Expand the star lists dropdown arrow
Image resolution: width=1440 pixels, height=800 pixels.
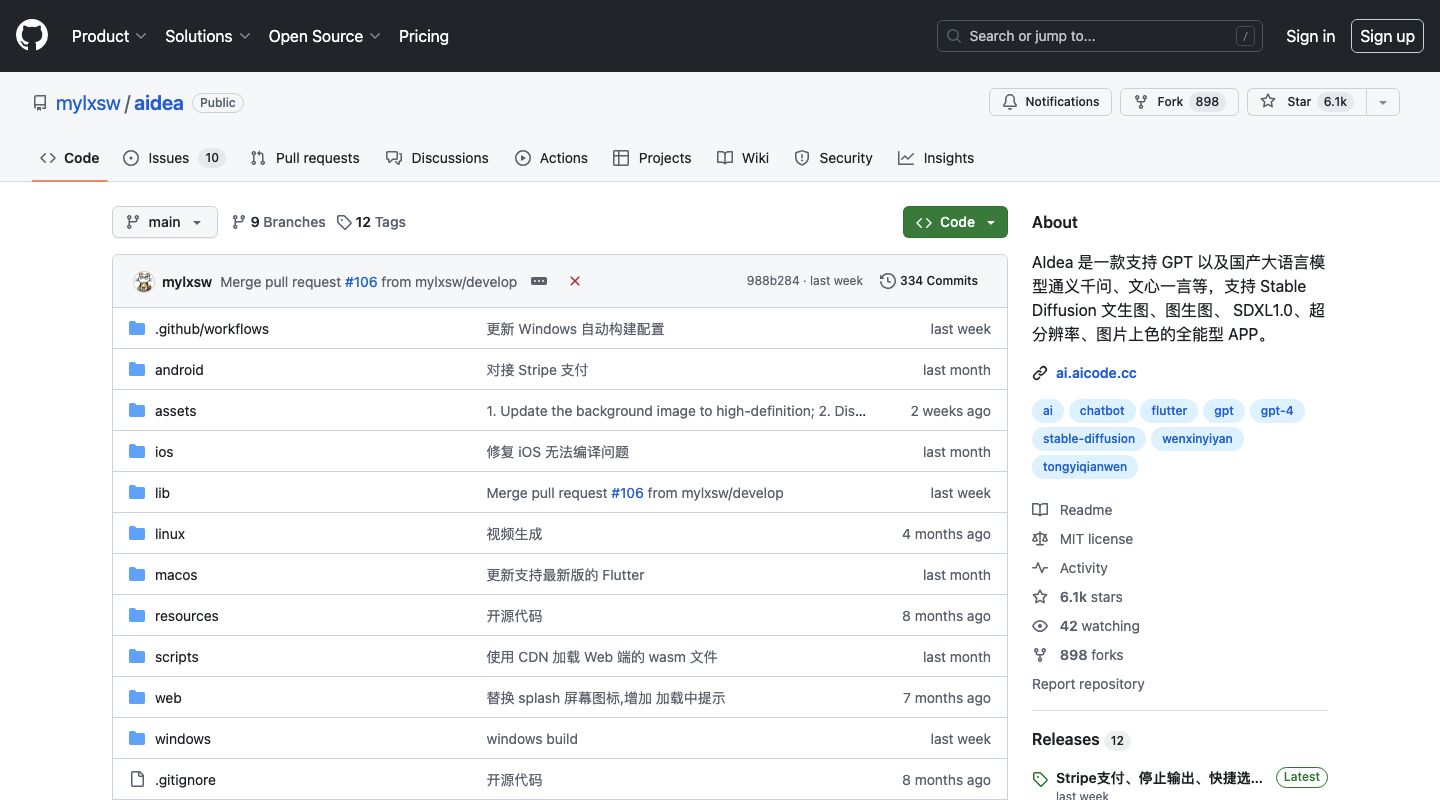tap(1383, 102)
